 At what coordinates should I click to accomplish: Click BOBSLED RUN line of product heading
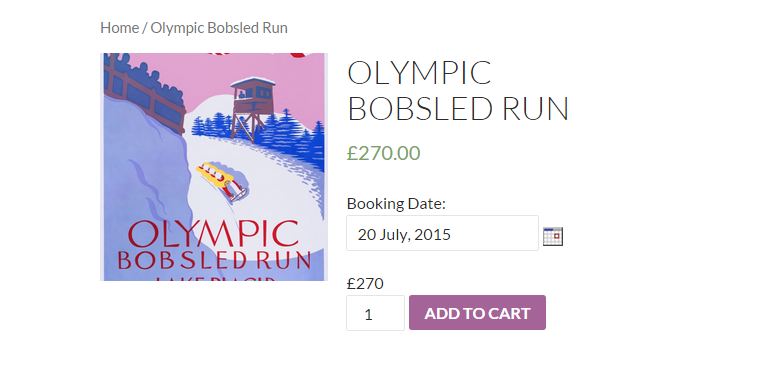(x=458, y=108)
